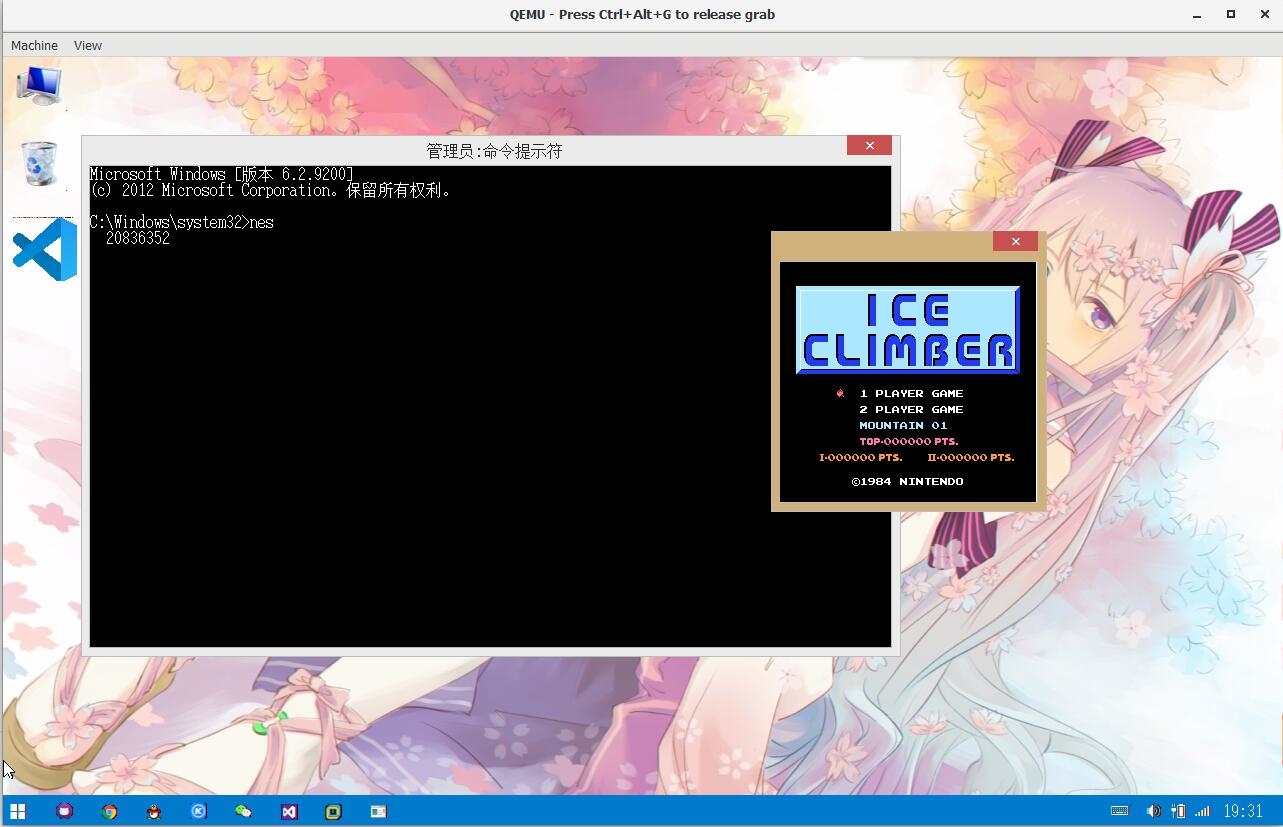Viewport: 1283px width, 827px height.
Task: Open the volume control slider from the tray
Action: (1153, 811)
